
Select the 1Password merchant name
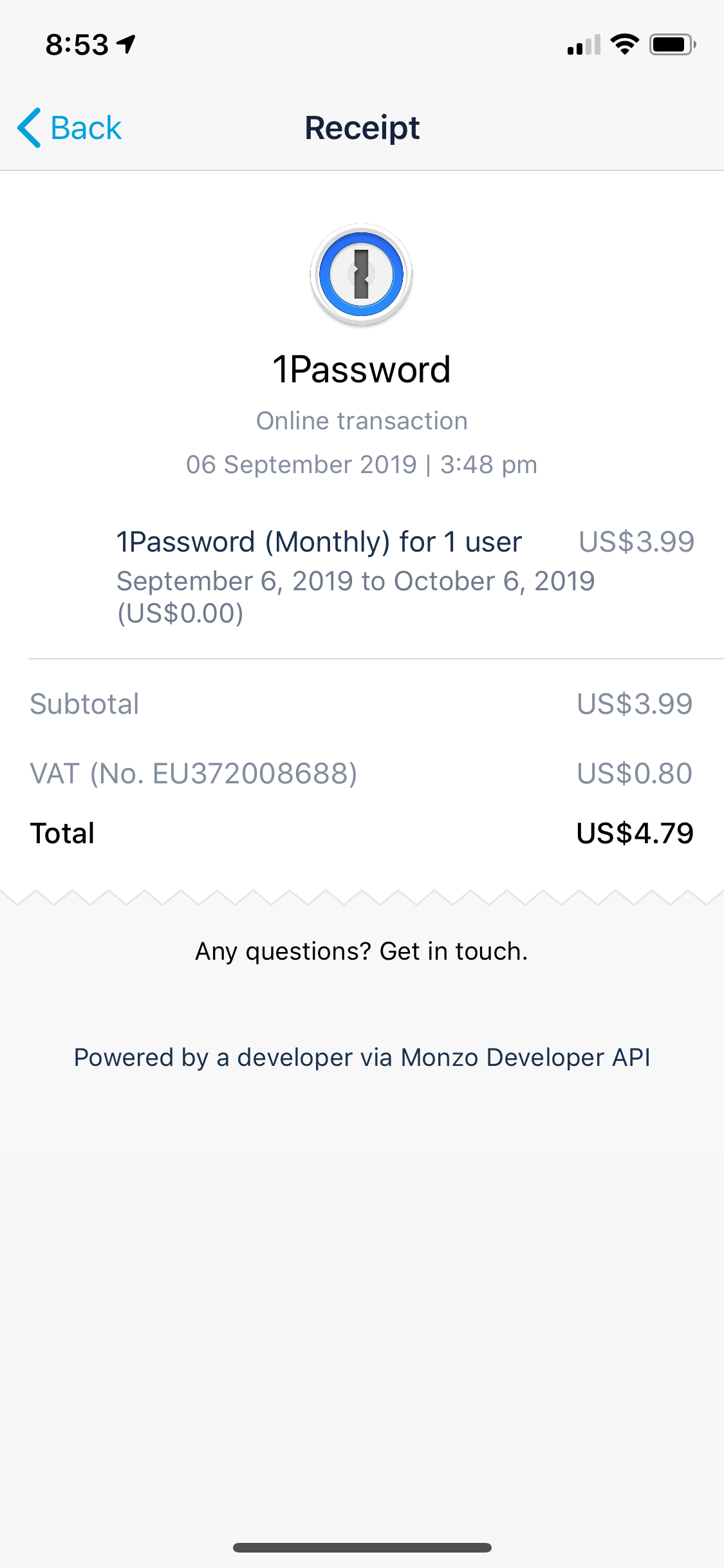coord(362,369)
